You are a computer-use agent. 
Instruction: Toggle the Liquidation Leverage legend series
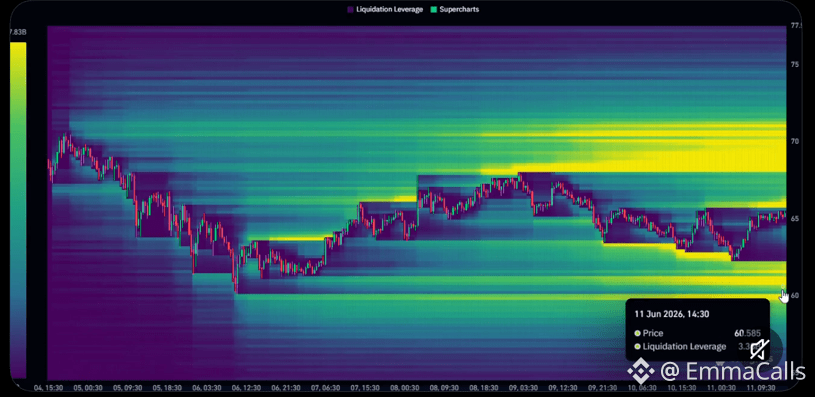(385, 9)
